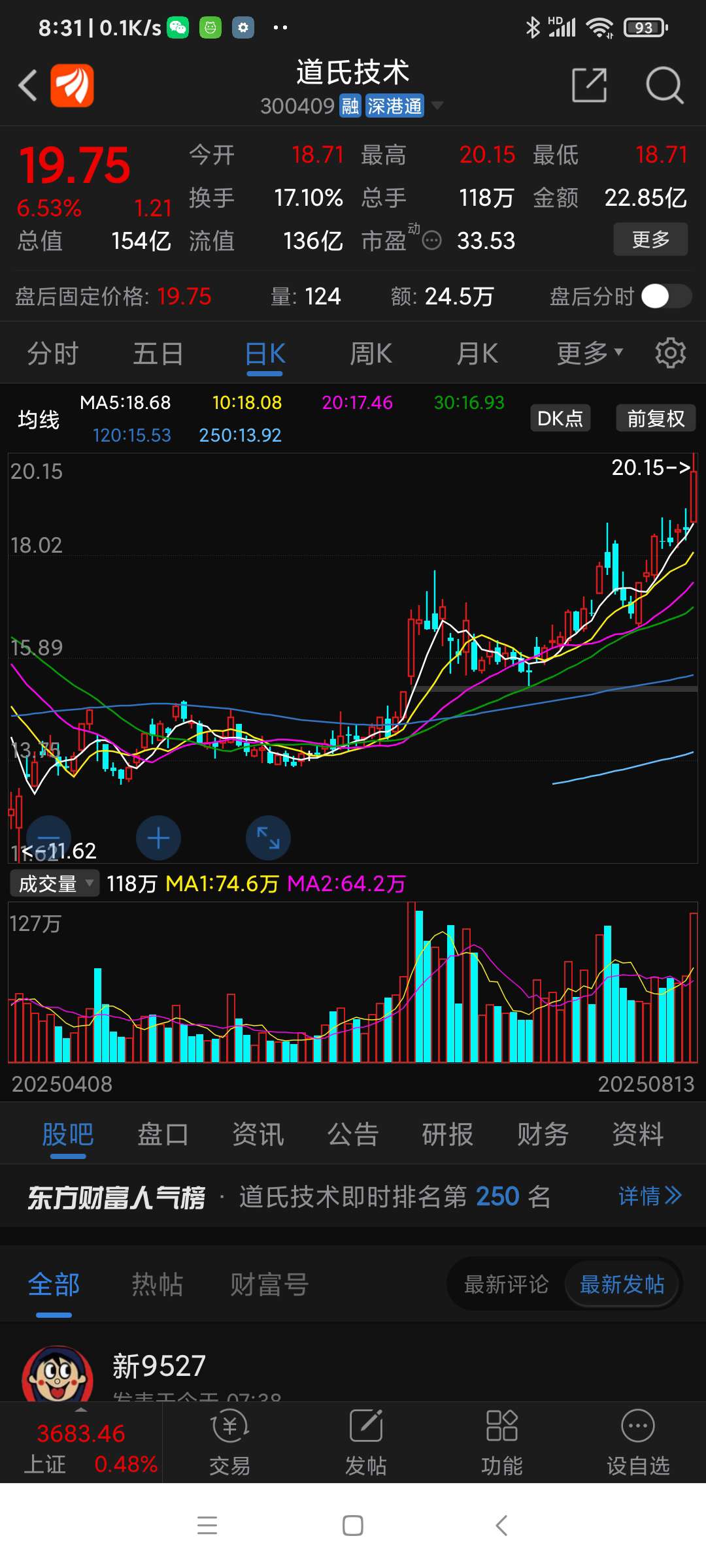Screen dimensions: 706x1568
Task: Tap Android home button
Action: [x=353, y=1526]
